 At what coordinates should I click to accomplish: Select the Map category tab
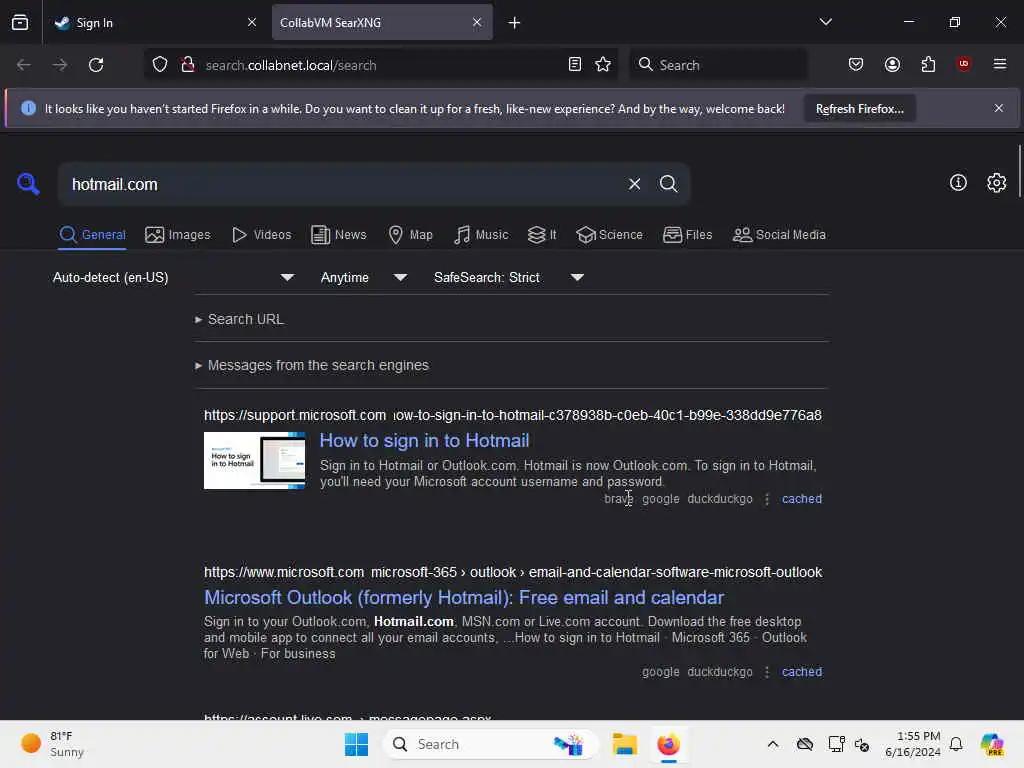410,235
